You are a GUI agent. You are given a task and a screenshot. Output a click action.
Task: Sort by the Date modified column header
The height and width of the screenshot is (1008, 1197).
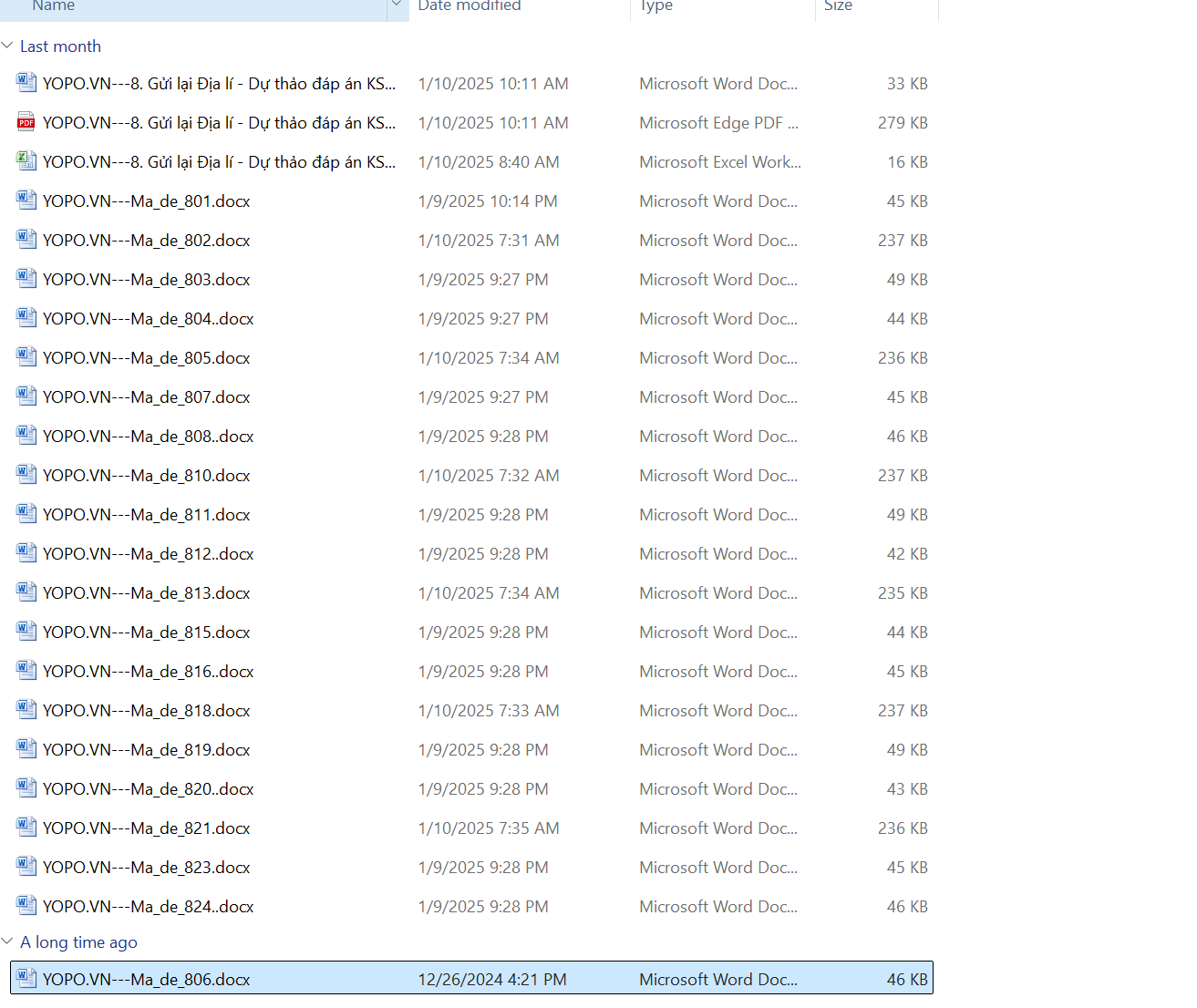click(x=470, y=6)
